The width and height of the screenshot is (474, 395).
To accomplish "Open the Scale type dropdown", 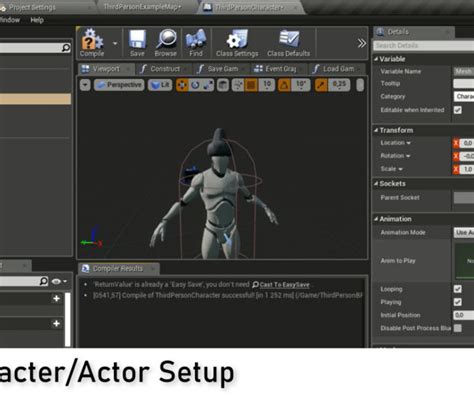I will click(392, 169).
